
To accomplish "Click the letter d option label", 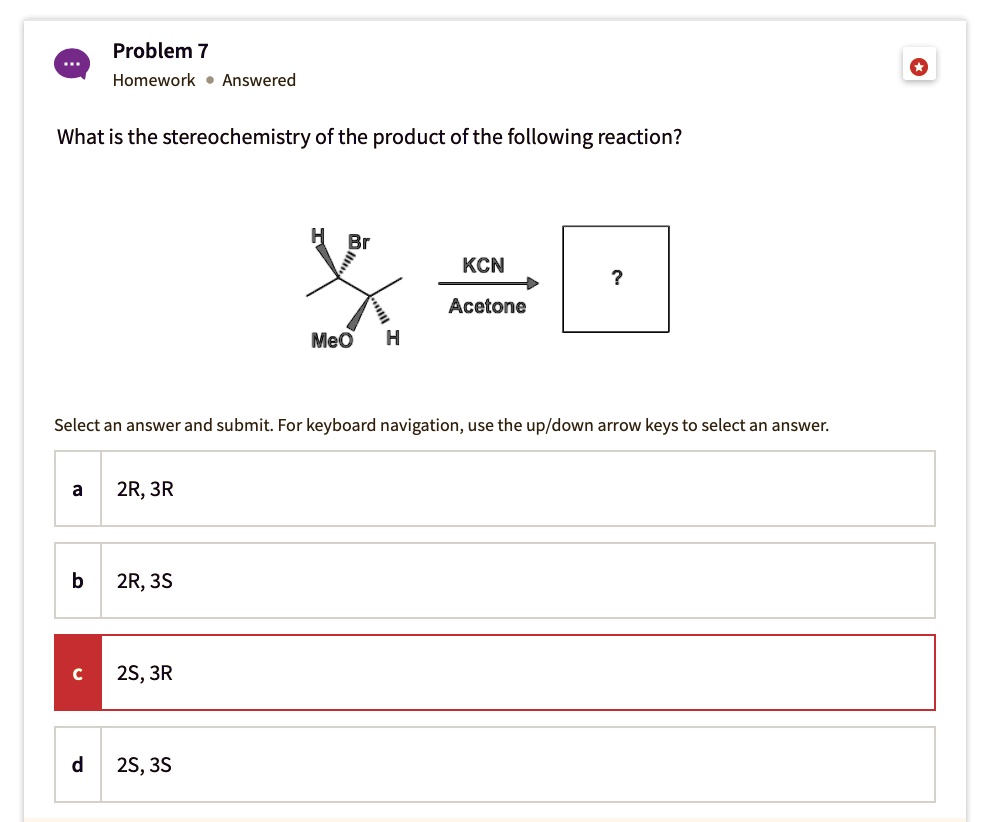I will (78, 765).
